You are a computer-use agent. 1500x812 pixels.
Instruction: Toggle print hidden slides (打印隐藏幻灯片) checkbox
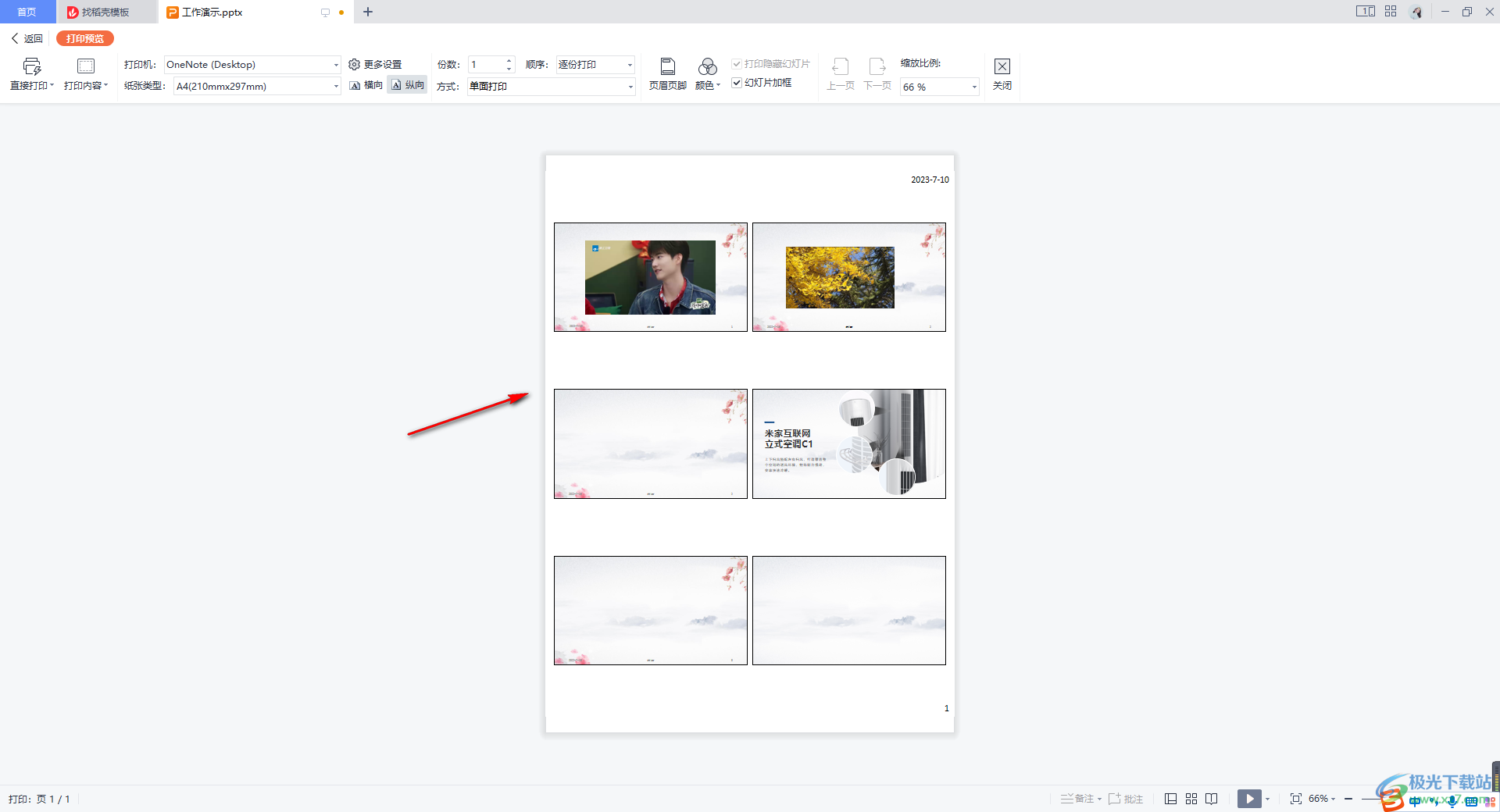pos(737,64)
